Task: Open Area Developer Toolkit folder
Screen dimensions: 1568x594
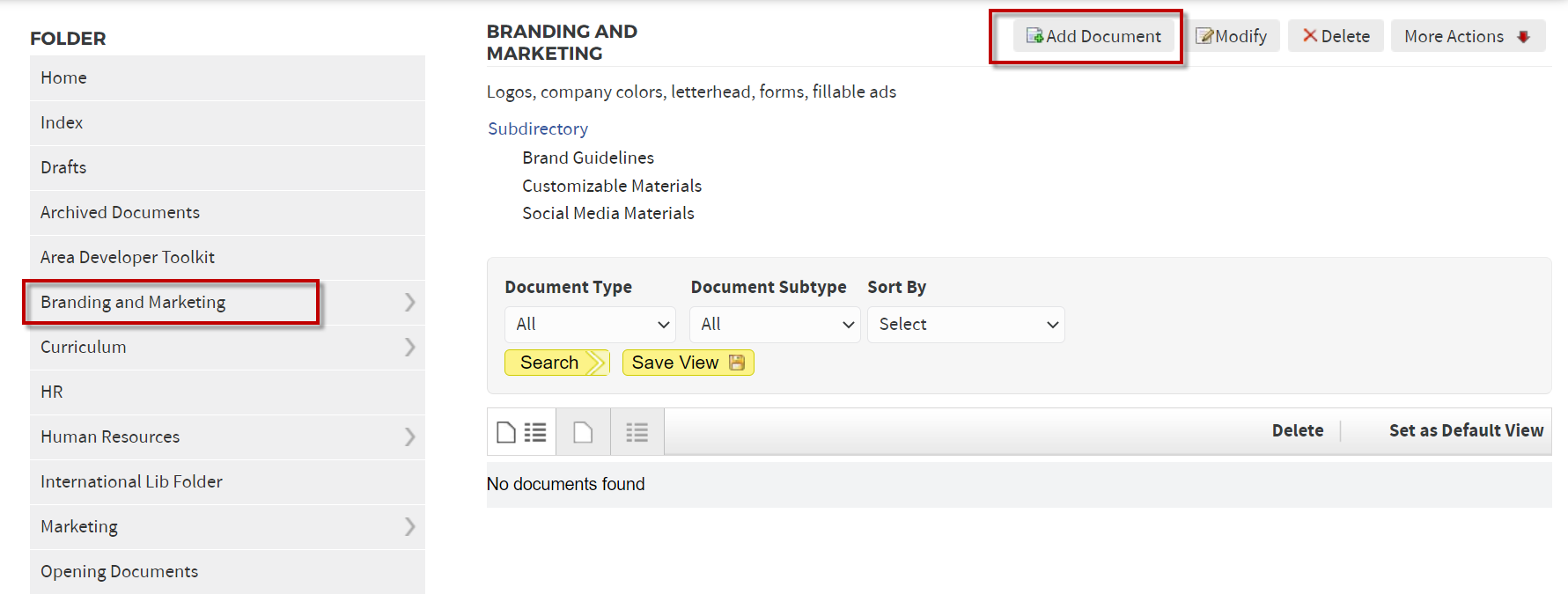Action: coord(227,258)
